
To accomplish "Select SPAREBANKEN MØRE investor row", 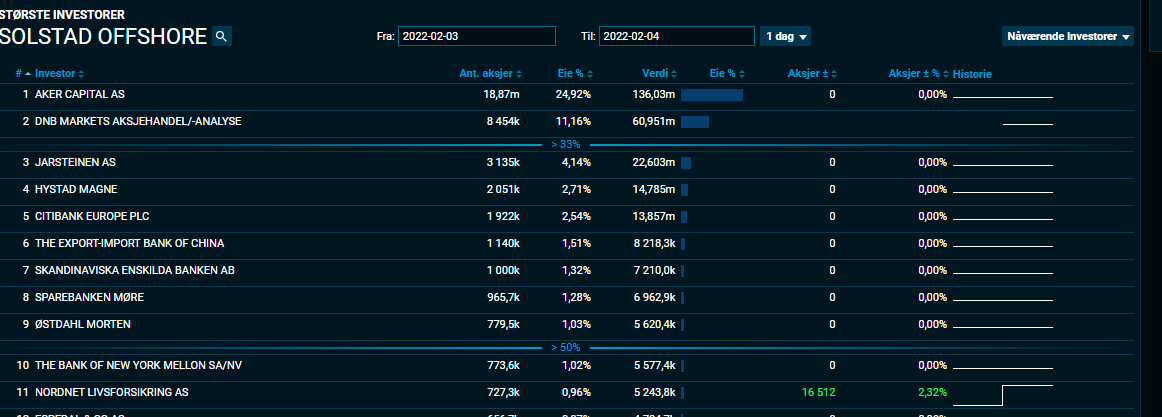I will [567, 297].
